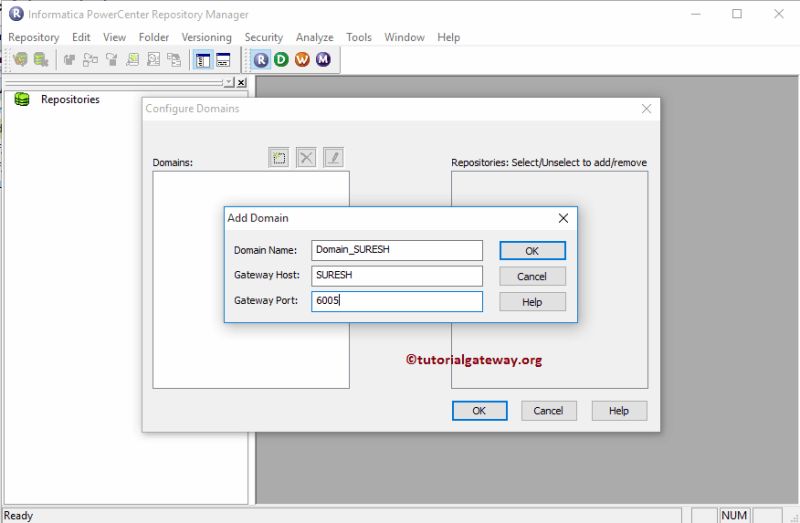Click Cancel in the Add Domain dialog
The image size is (800, 523).
point(532,277)
